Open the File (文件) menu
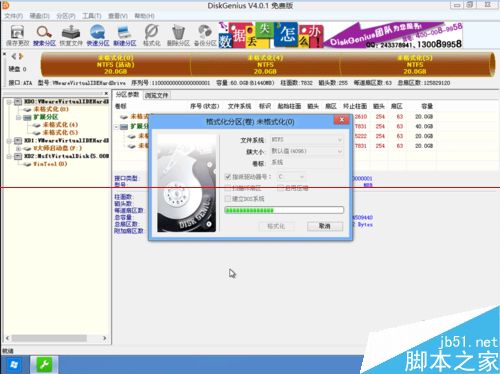The width and height of the screenshot is (500, 374). pyautogui.click(x=14, y=16)
